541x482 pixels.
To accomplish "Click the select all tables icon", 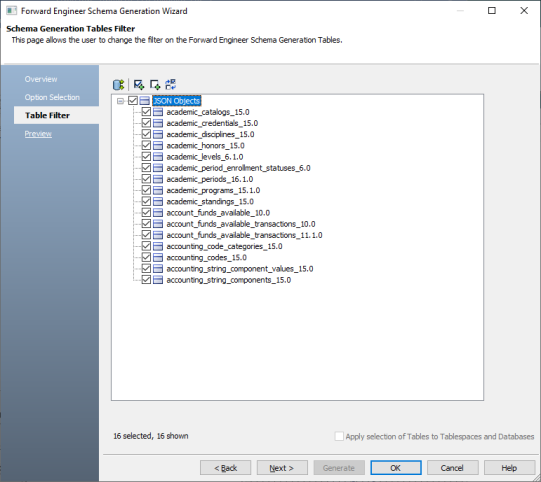I will (x=139, y=85).
